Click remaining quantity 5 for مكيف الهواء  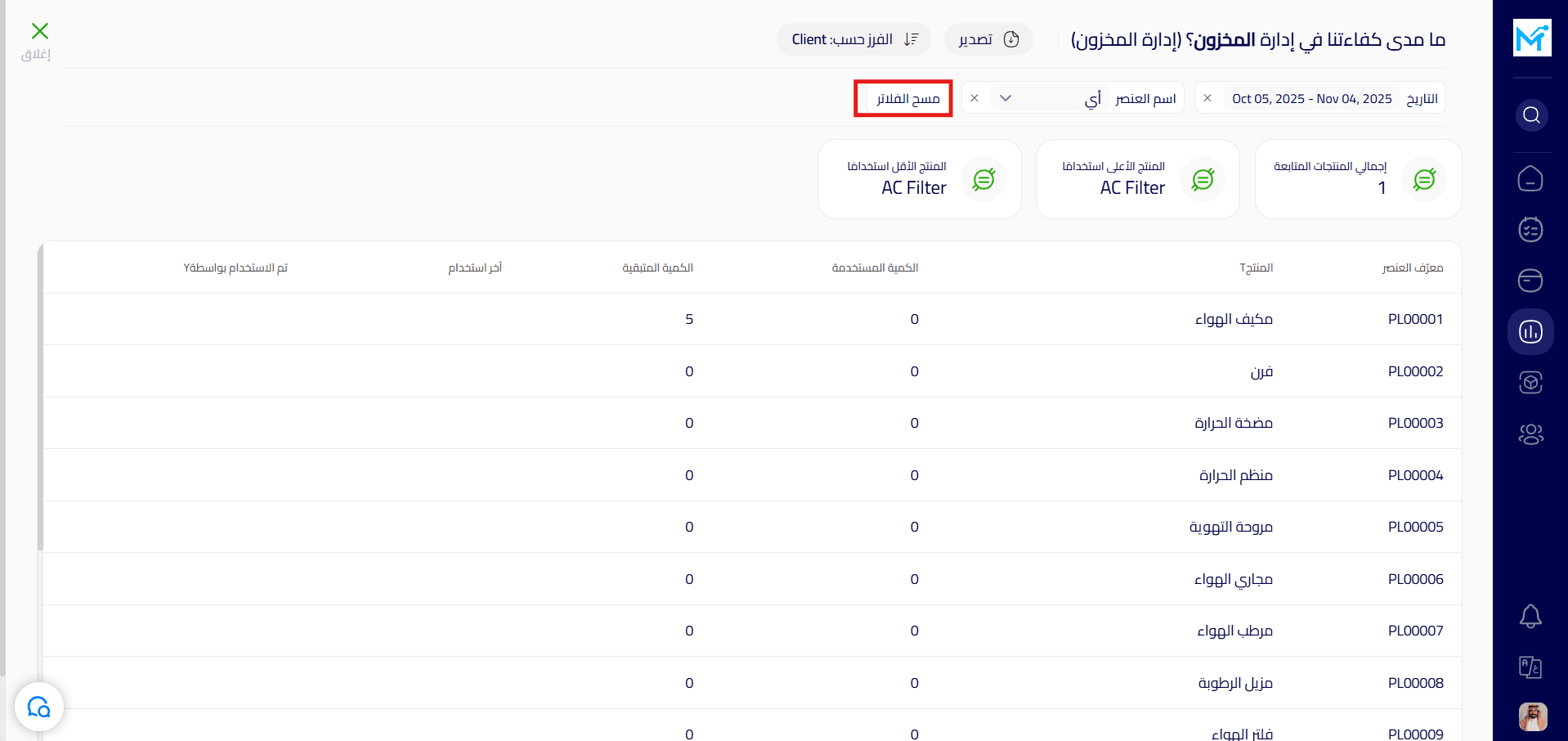click(689, 319)
